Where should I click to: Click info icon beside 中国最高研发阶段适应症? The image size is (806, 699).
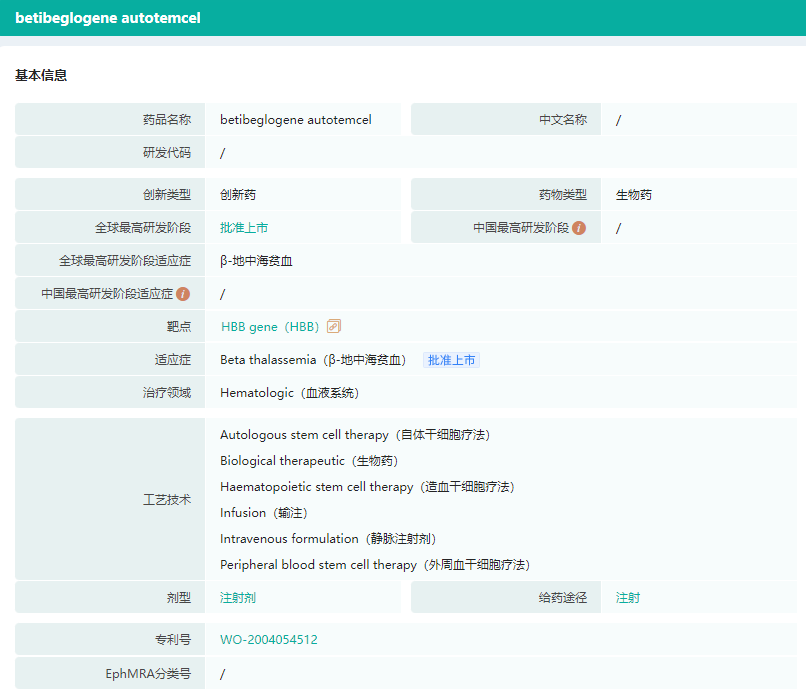pos(183,294)
